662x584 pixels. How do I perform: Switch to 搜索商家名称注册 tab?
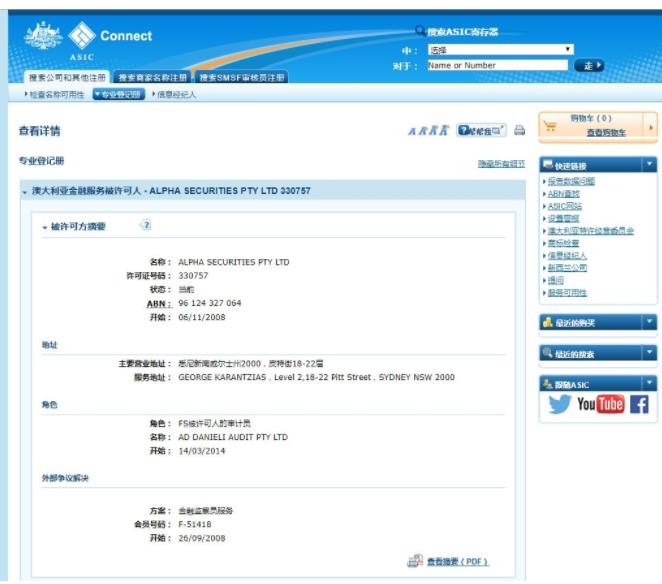(x=152, y=77)
